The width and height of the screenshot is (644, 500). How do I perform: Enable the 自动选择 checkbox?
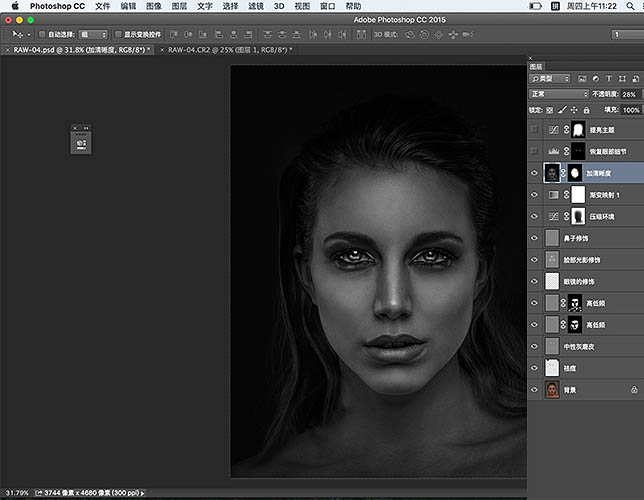click(42, 33)
